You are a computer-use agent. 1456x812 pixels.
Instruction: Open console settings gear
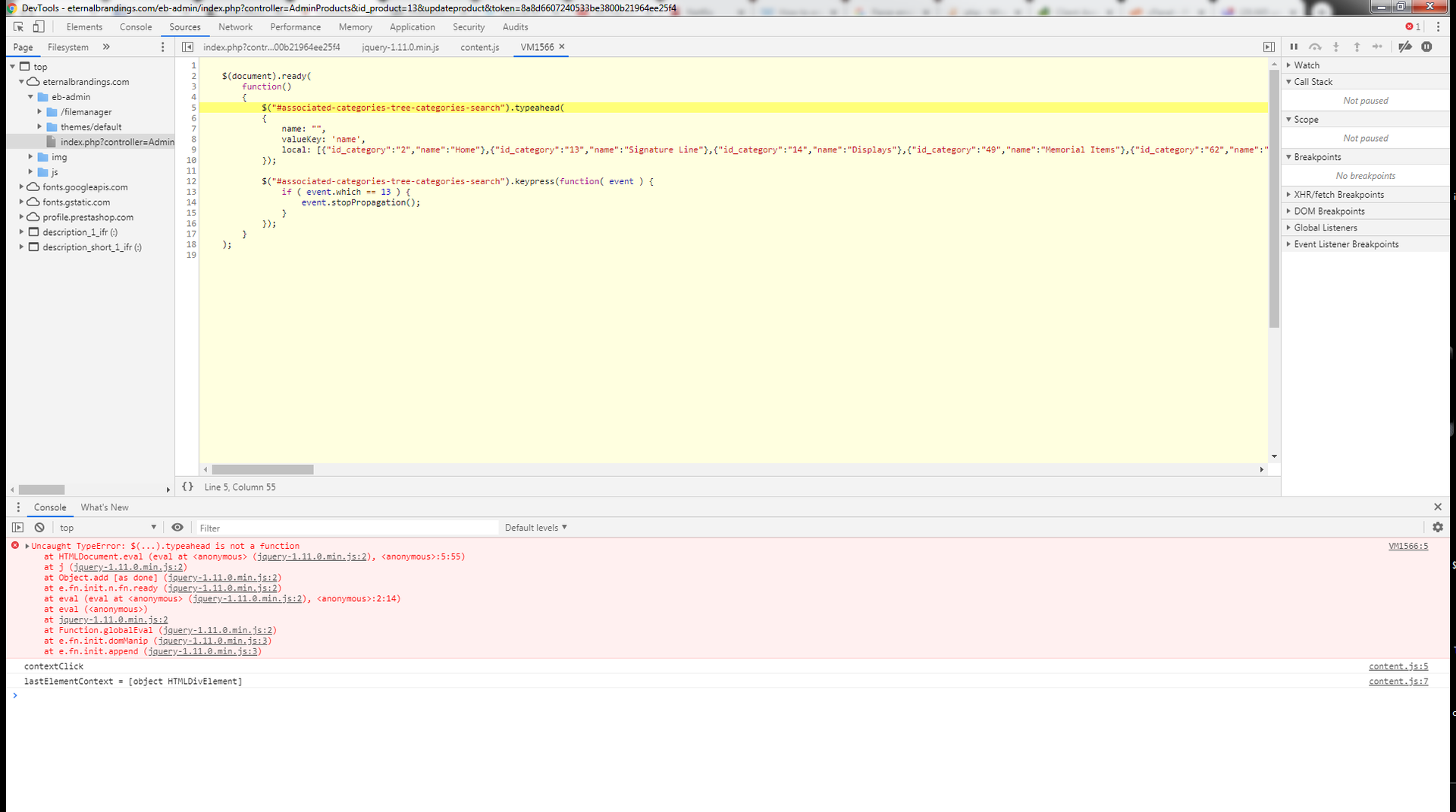pos(1438,528)
